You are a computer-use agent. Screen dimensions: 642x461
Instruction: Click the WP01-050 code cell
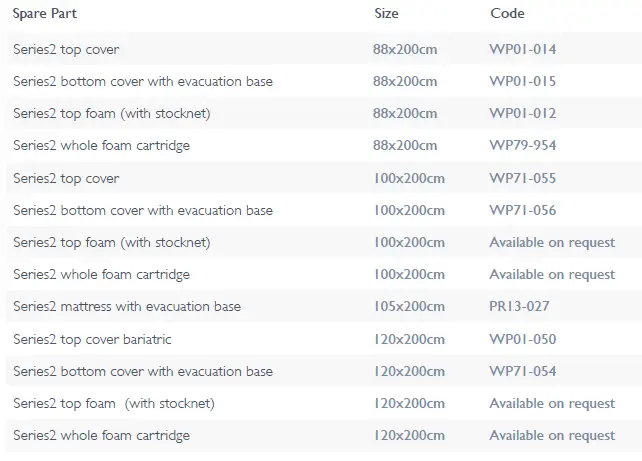[x=522, y=339]
